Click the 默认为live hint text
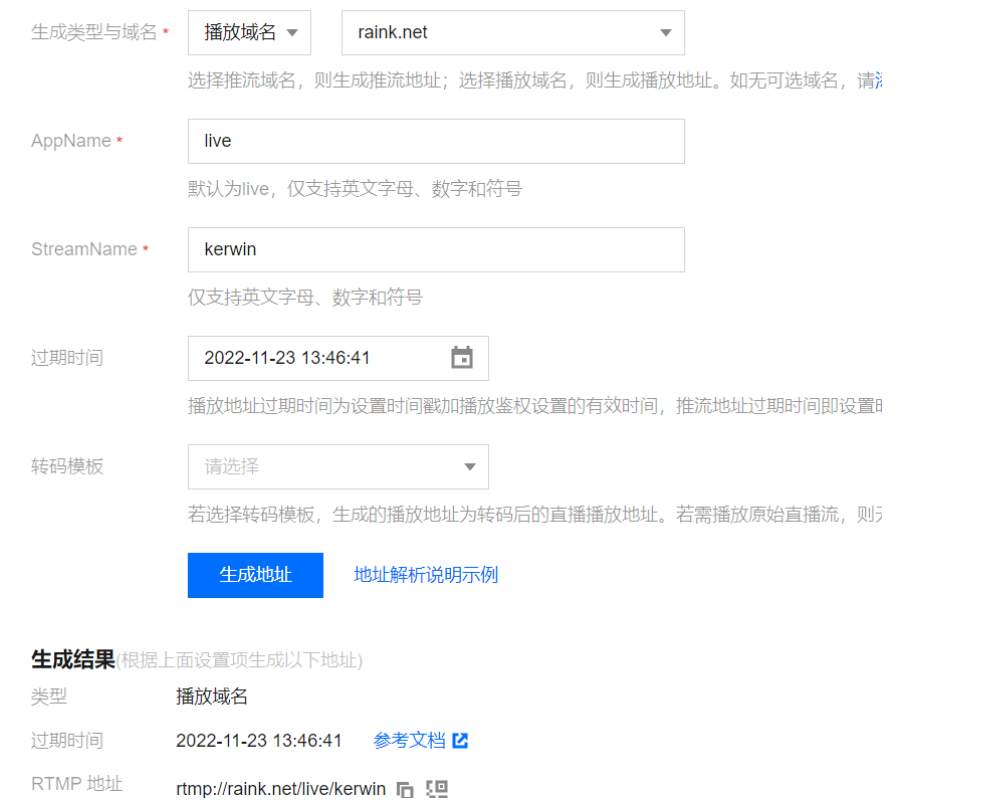989x811 pixels. (x=354, y=189)
